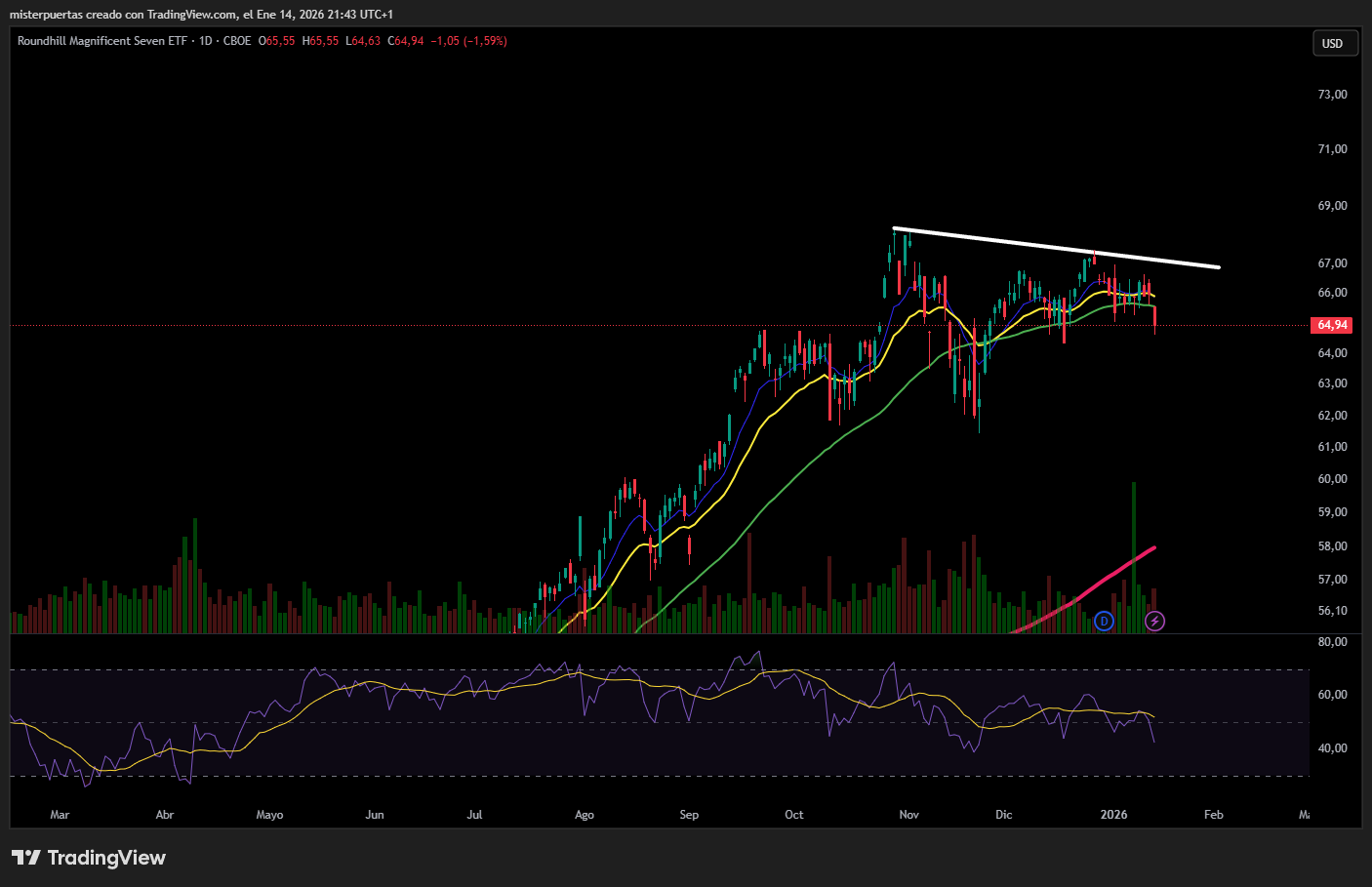Click the Dic label on the time axis
Screen dimensions: 1372x887
tap(1004, 815)
